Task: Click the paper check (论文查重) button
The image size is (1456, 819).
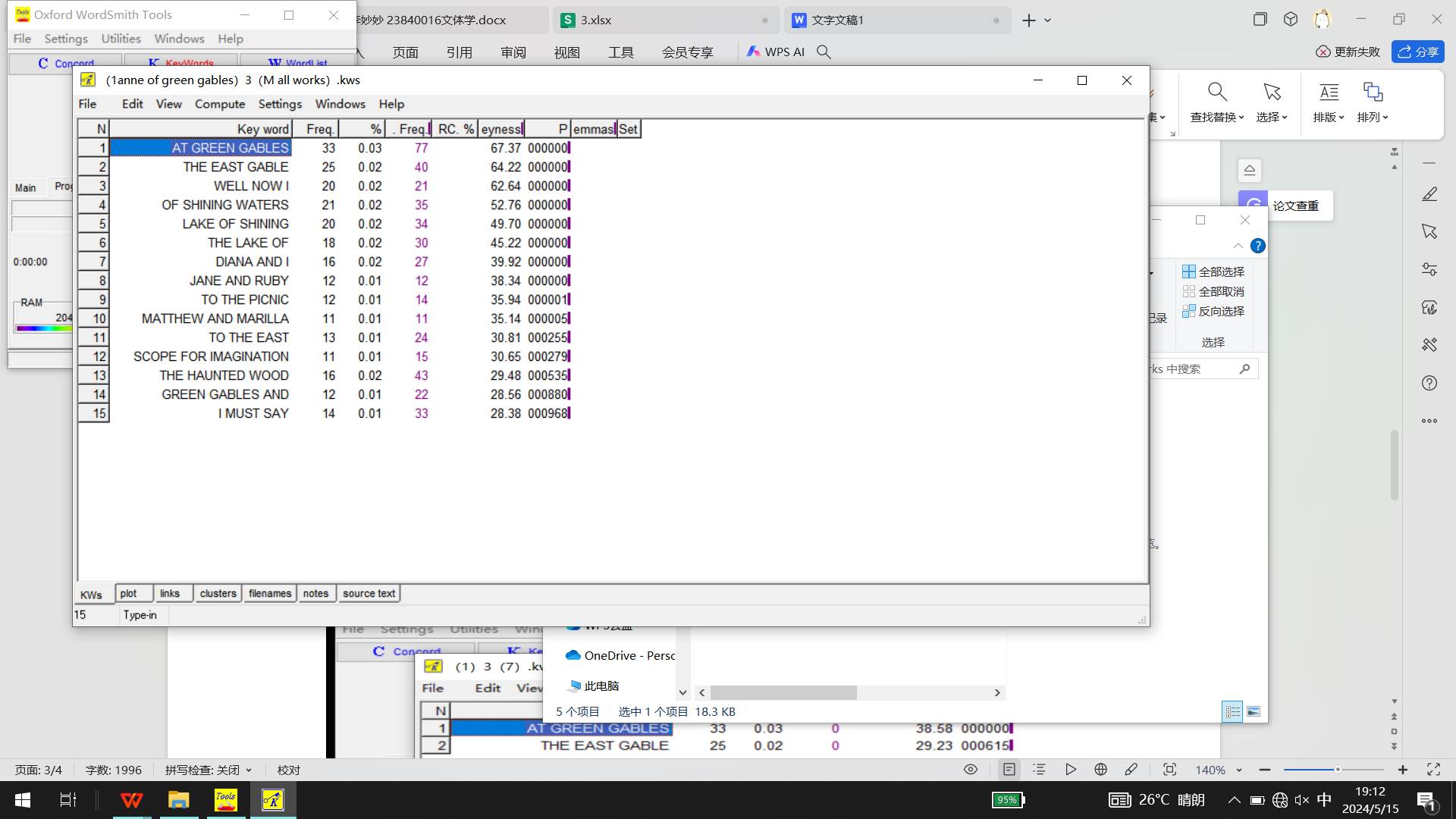Action: (x=1295, y=206)
